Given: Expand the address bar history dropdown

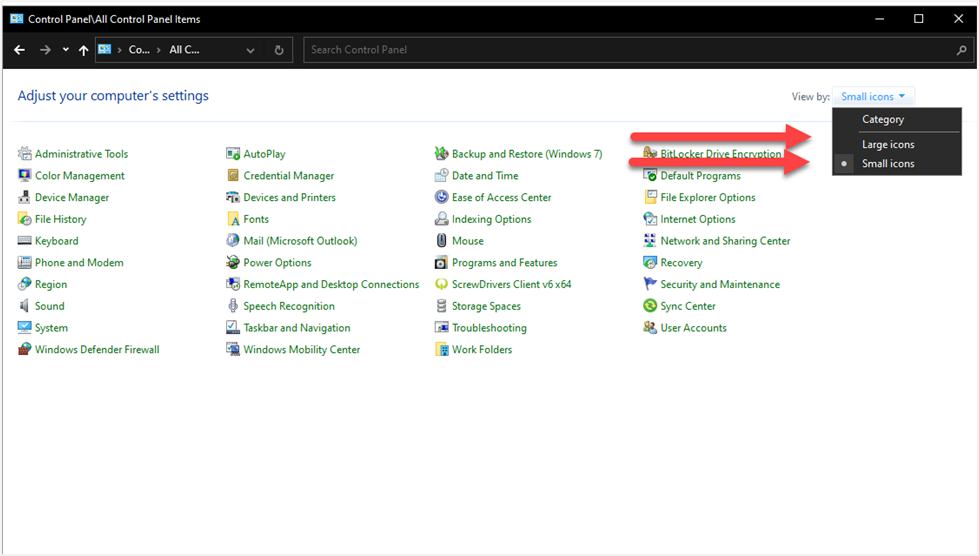Looking at the screenshot, I should [x=250, y=50].
